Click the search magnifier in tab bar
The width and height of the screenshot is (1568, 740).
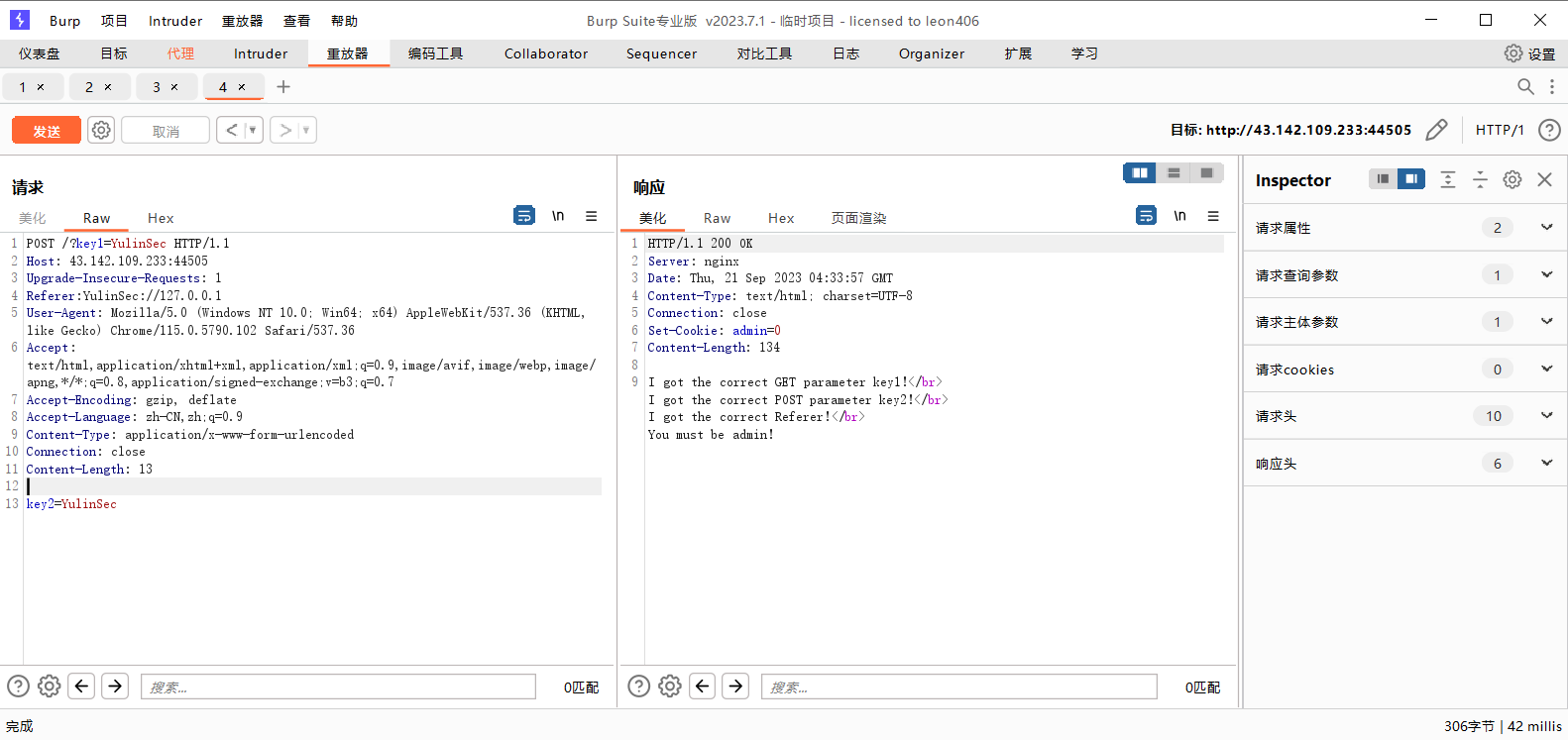1525,87
